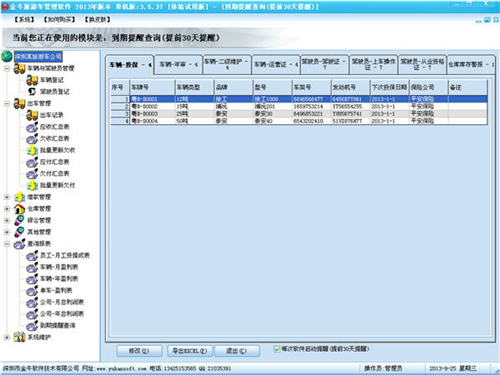Click the 退出 button

coord(237,351)
